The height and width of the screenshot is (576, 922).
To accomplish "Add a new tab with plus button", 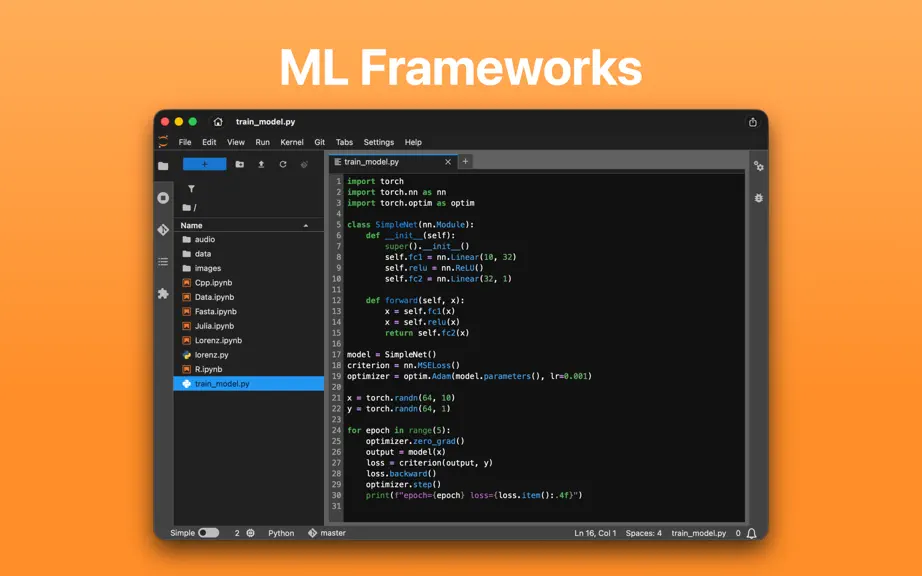I will [465, 161].
